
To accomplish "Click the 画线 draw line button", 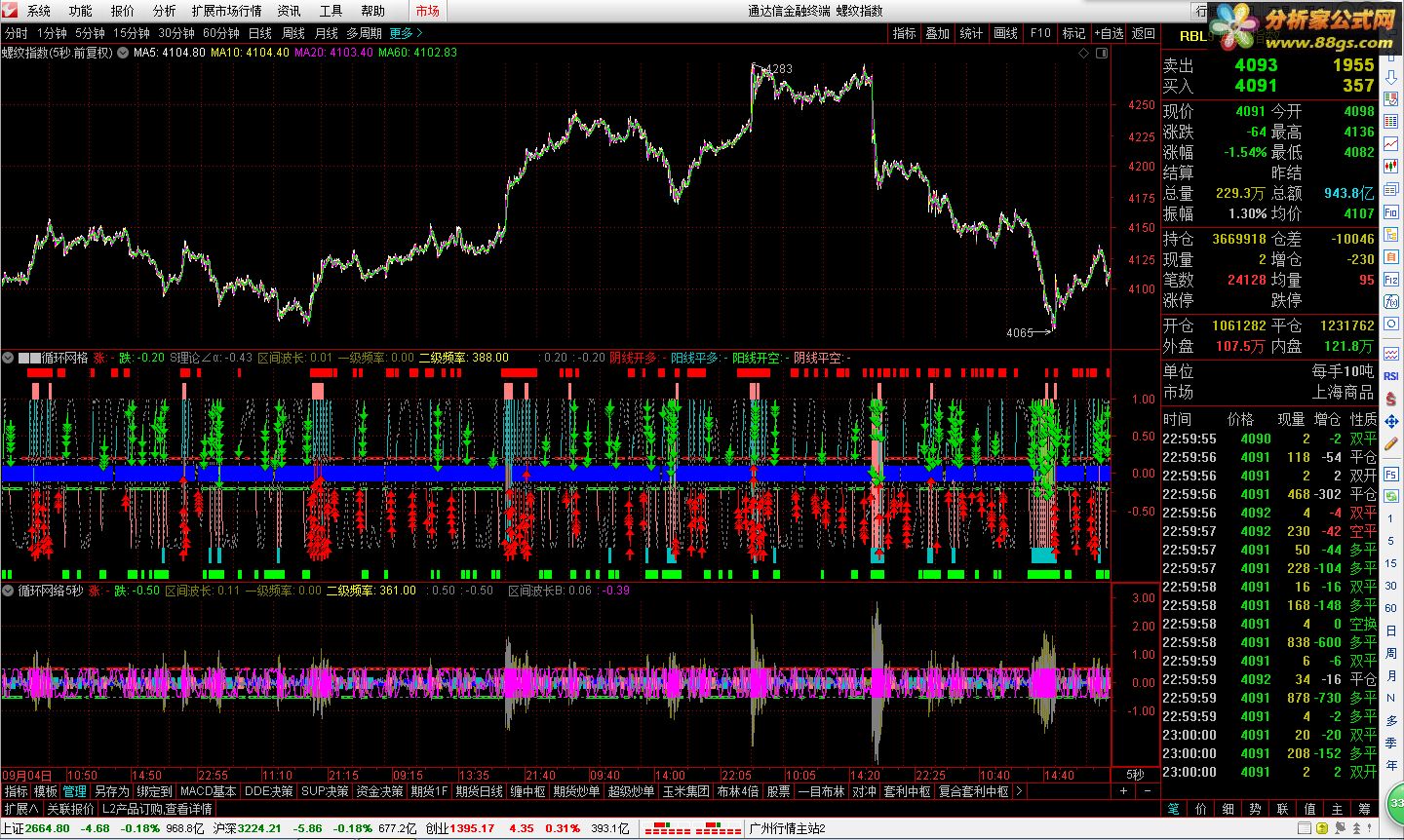I will 1006,33.
